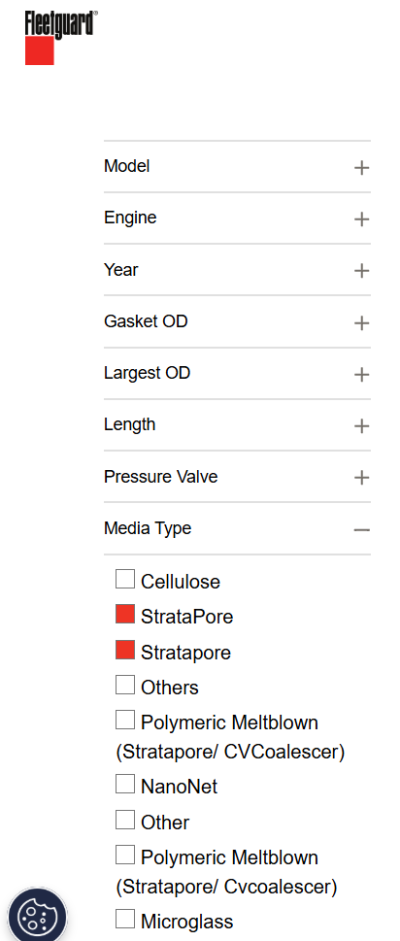Expand the Largest OD filter section
Screen dimensions: 400x941
click(237, 373)
